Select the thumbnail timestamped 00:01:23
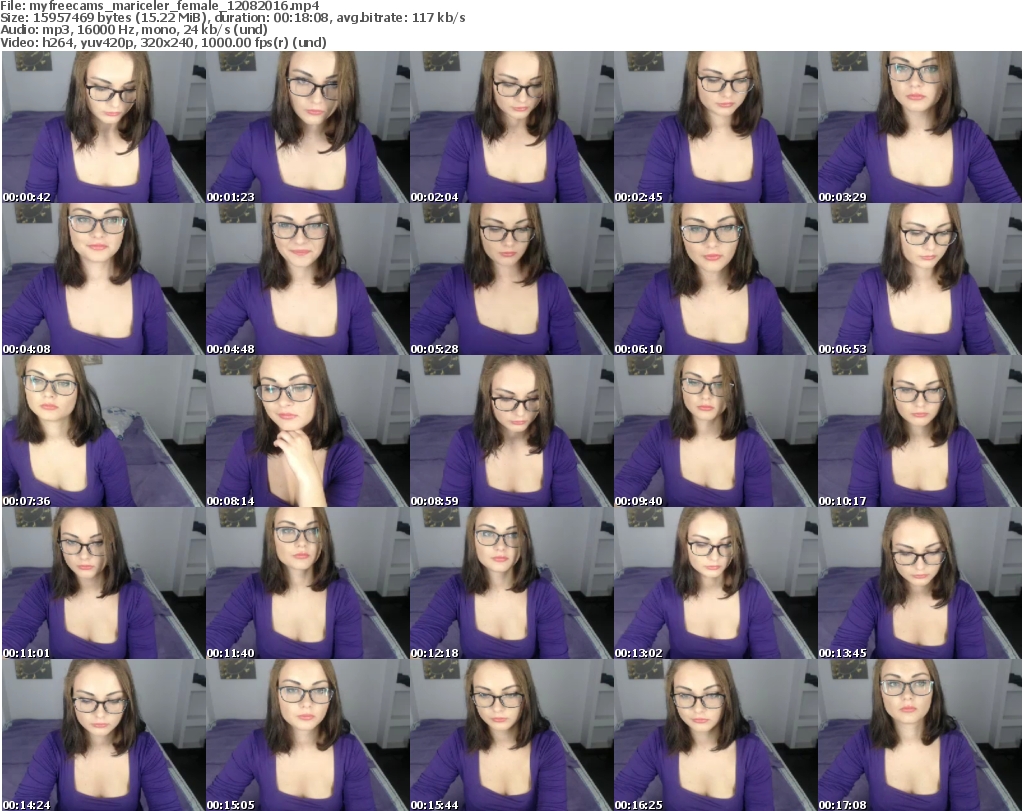 coord(308,127)
